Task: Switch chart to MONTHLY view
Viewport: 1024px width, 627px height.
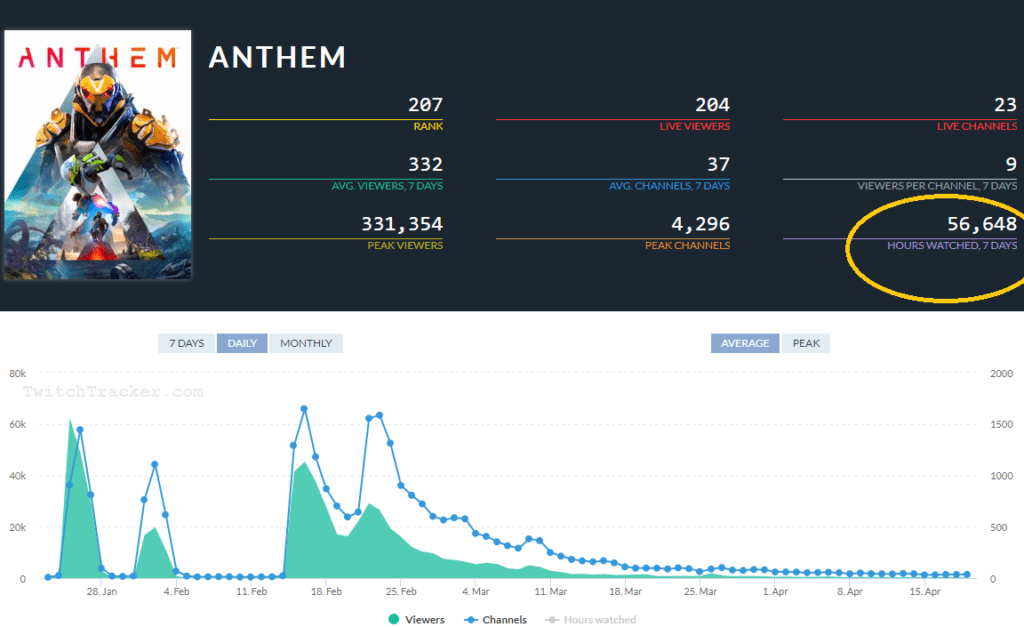Action: [x=306, y=343]
